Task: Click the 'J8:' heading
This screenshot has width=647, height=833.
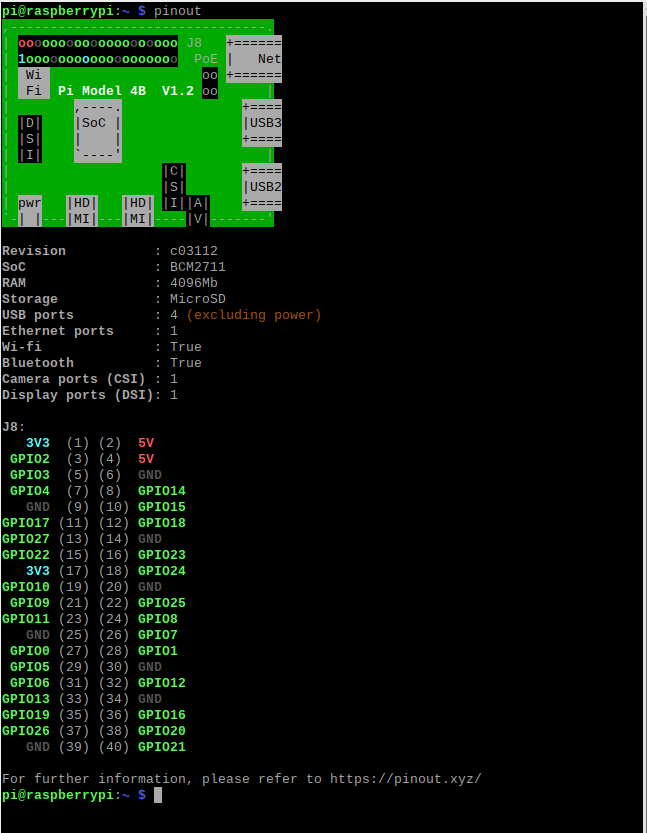Action: tap(14, 427)
